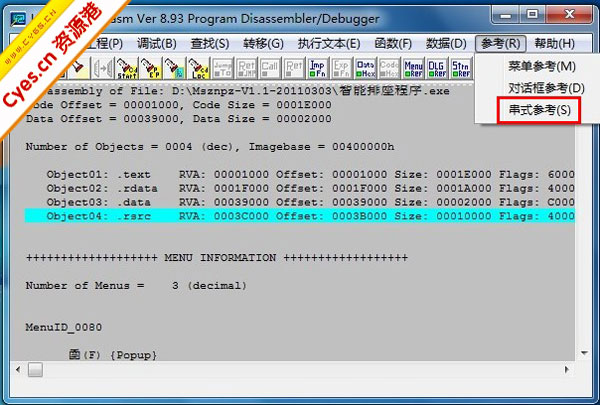Click the Data Hex toolbar icon

[x=365, y=67]
